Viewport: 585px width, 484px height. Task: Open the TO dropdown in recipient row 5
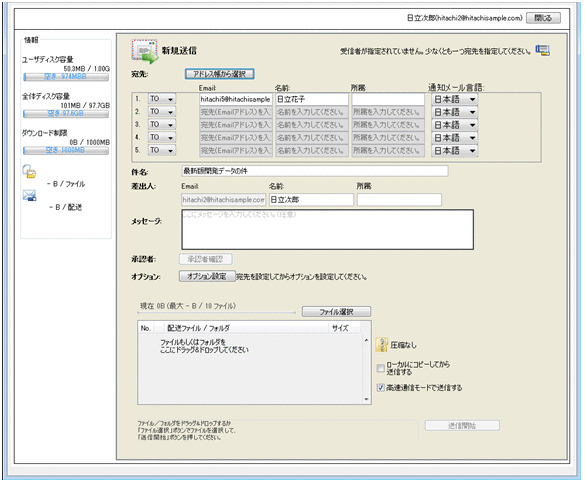pos(162,150)
